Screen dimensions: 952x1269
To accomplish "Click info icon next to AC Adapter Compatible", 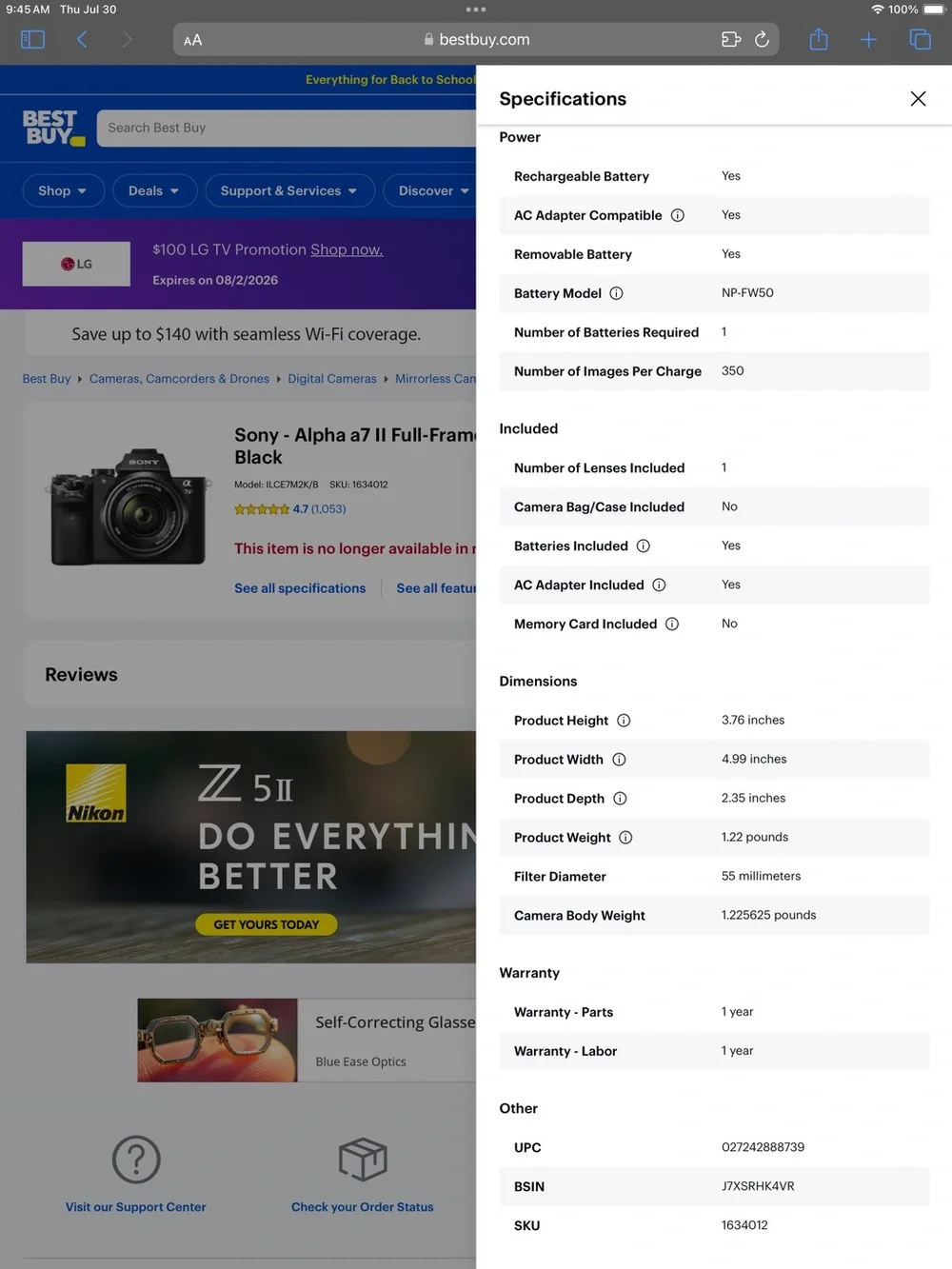I will pos(678,215).
